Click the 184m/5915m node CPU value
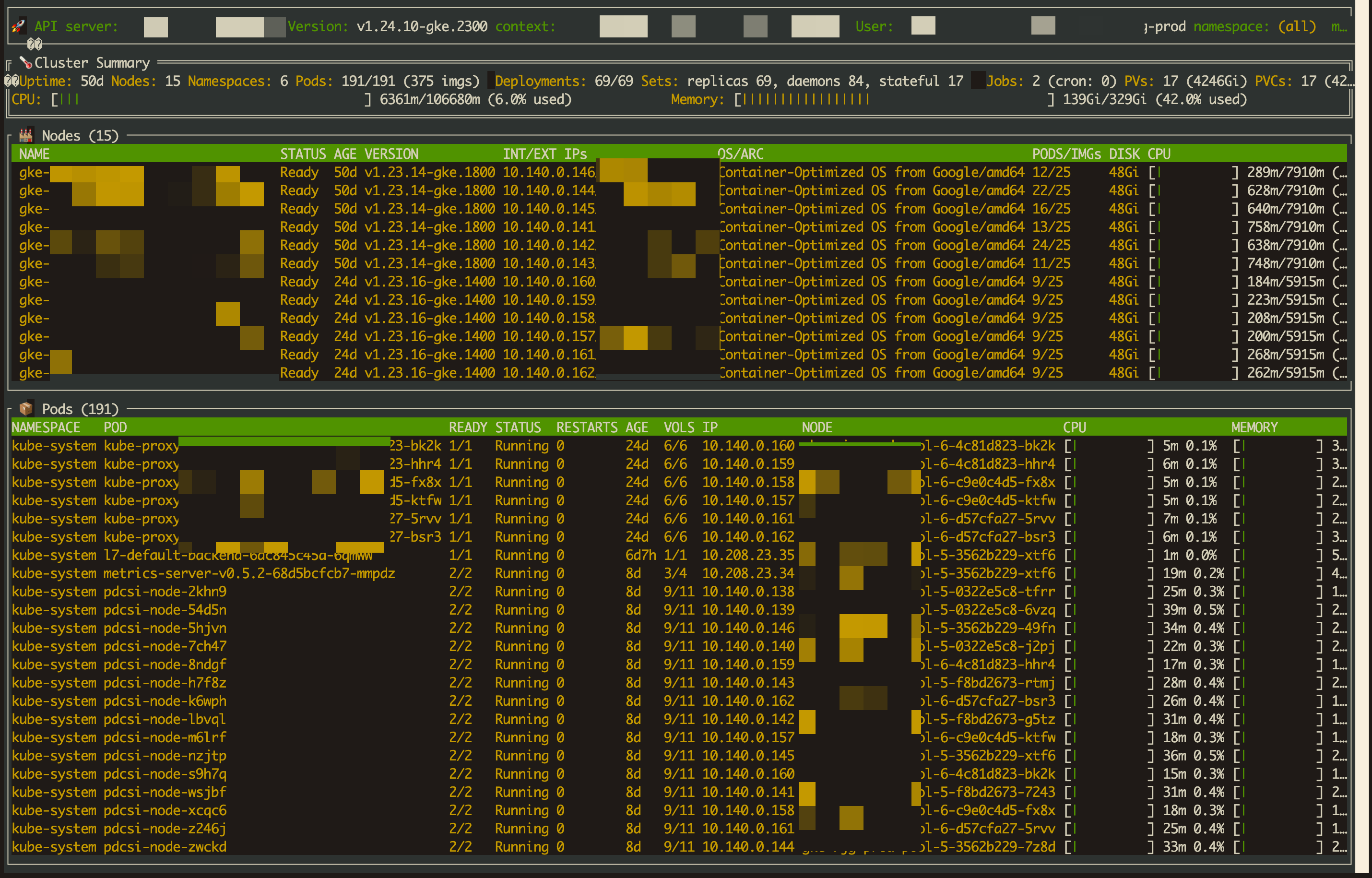The image size is (1372, 878). (x=1285, y=282)
